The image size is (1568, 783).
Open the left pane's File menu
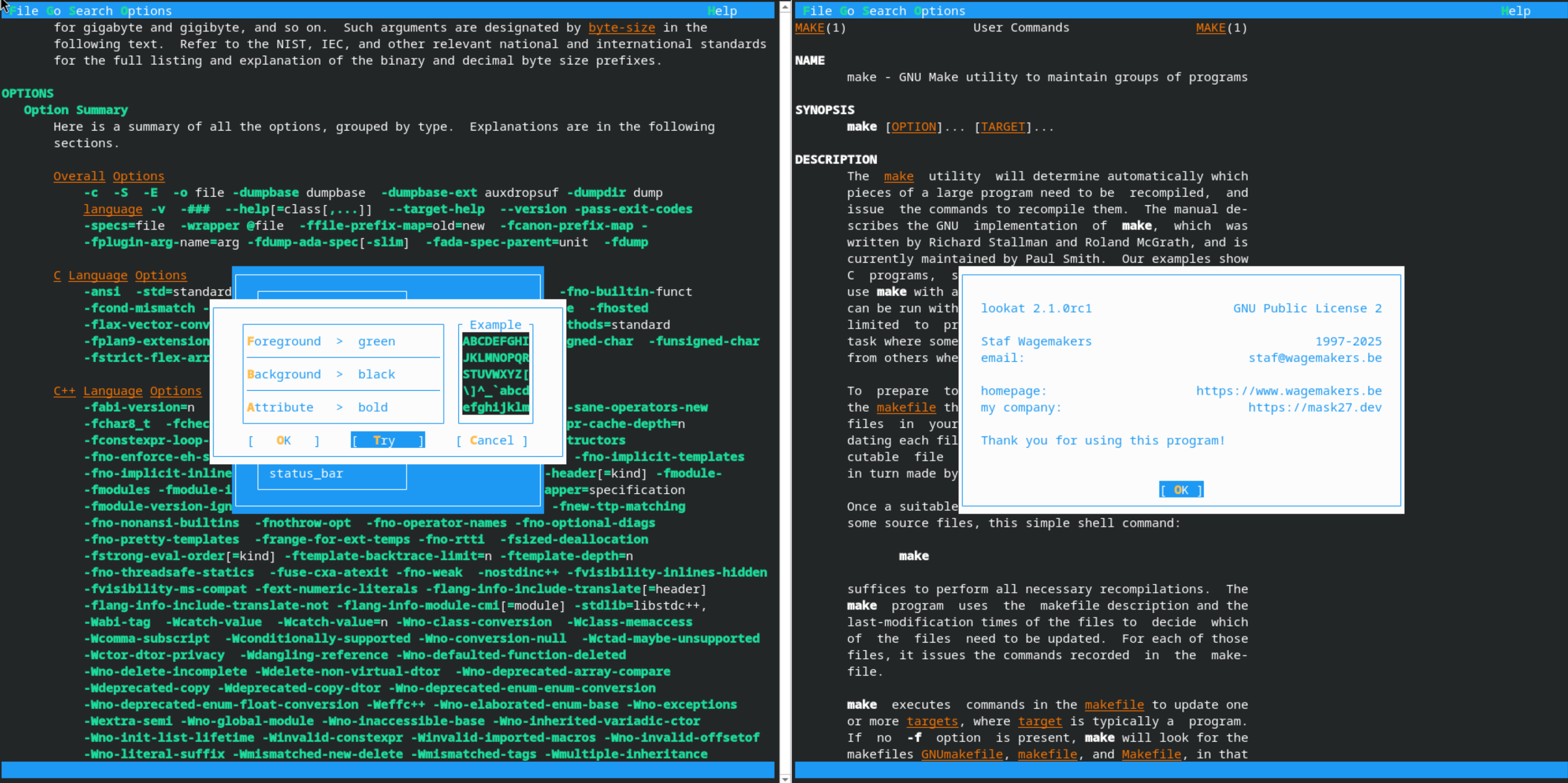tap(23, 10)
